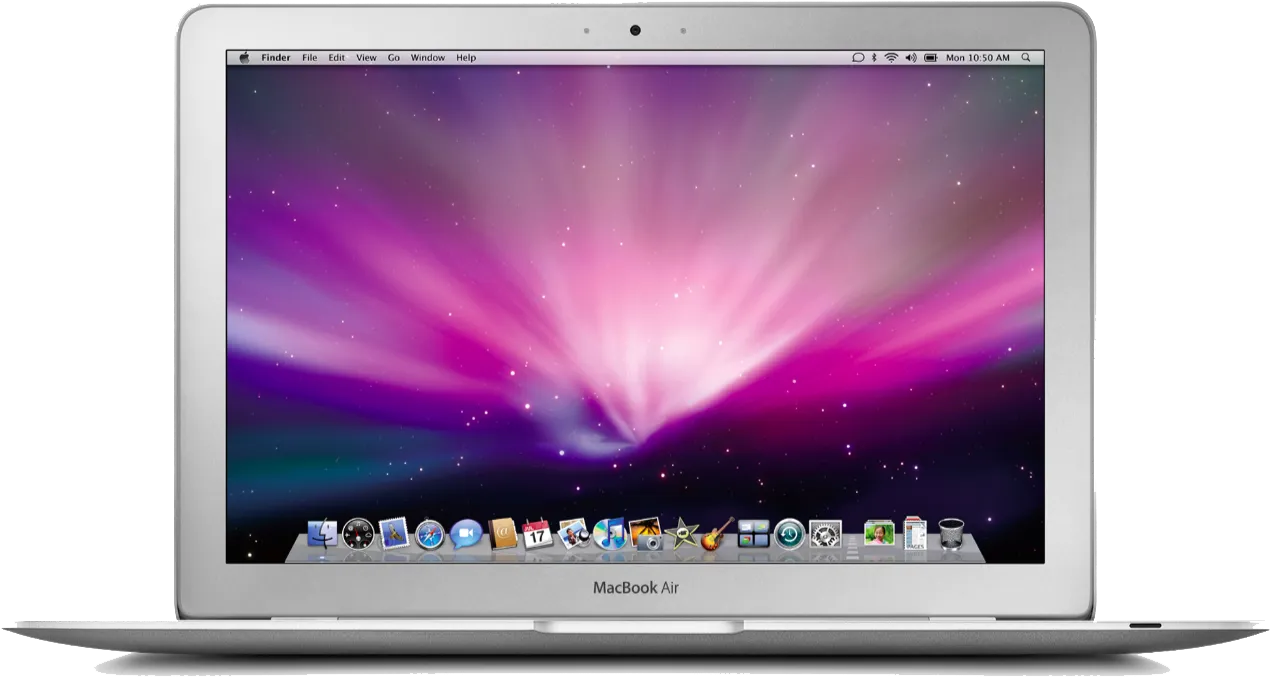1270x677 pixels.
Task: Launch iChat from the Dock
Action: click(x=465, y=535)
